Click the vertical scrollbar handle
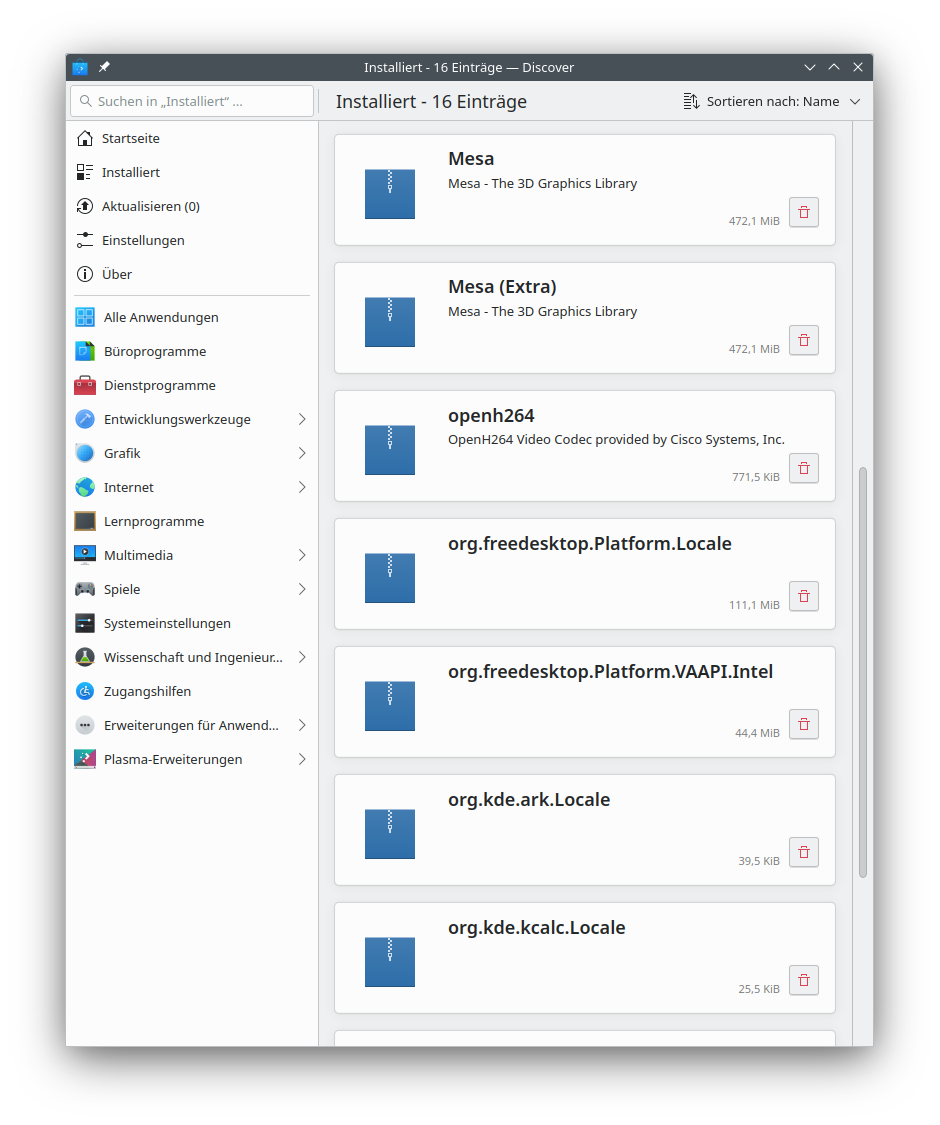The width and height of the screenshot is (940, 1125). click(x=863, y=672)
